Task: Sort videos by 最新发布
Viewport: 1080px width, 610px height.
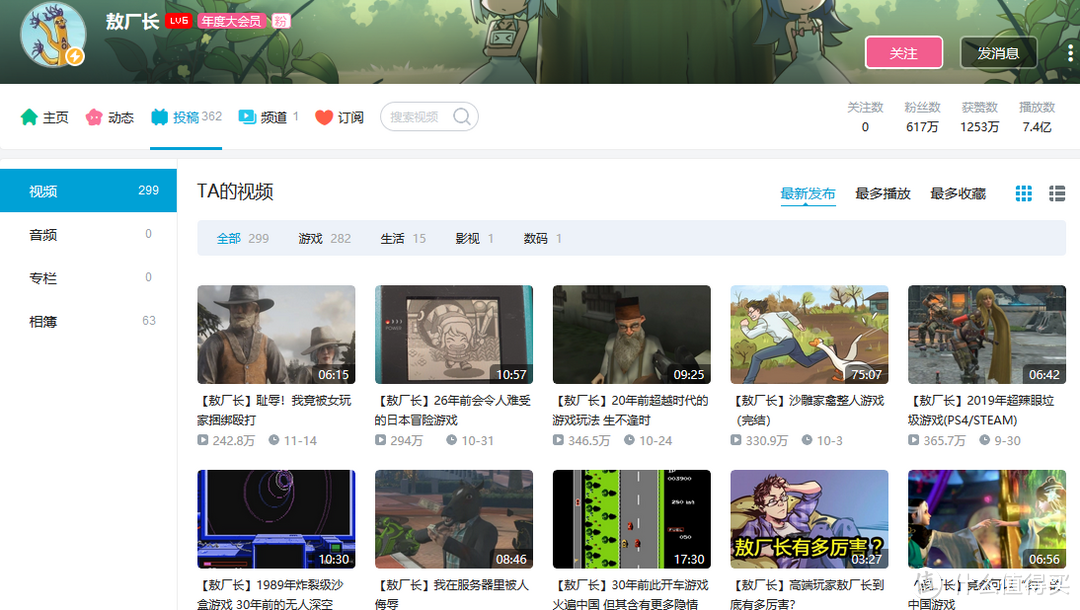Action: click(807, 193)
